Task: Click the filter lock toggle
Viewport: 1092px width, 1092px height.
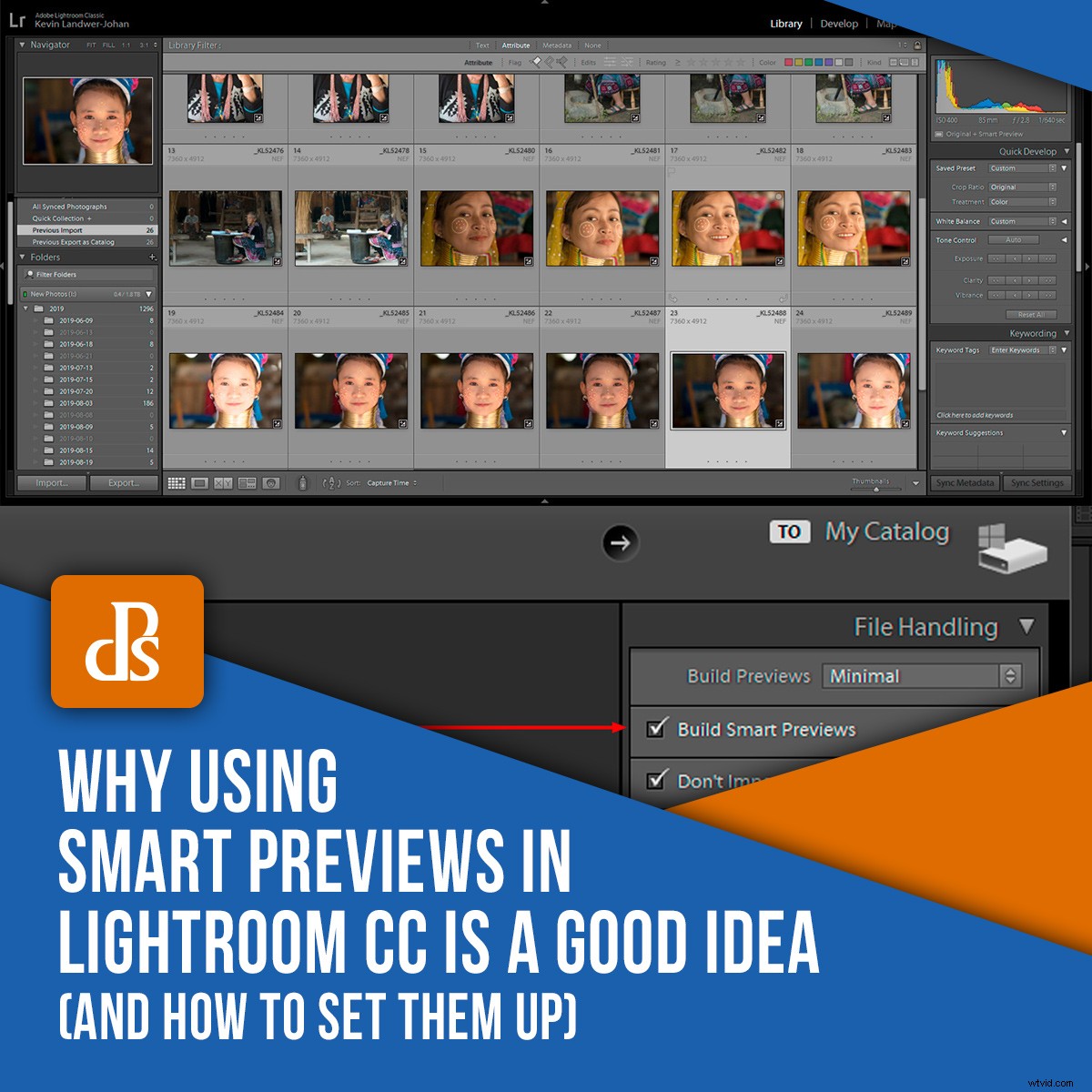Action: tap(916, 45)
